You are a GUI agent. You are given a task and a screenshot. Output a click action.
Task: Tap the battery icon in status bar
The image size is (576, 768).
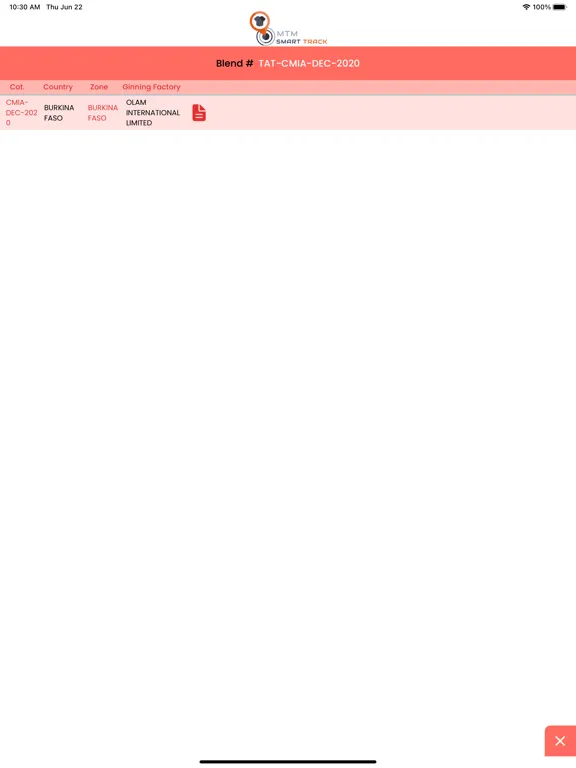coord(560,7)
